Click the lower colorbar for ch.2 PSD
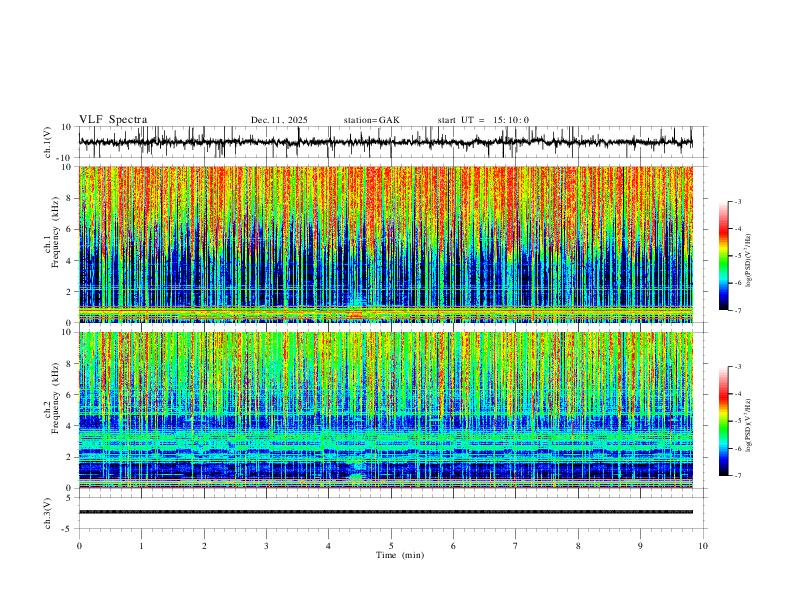 pos(723,421)
